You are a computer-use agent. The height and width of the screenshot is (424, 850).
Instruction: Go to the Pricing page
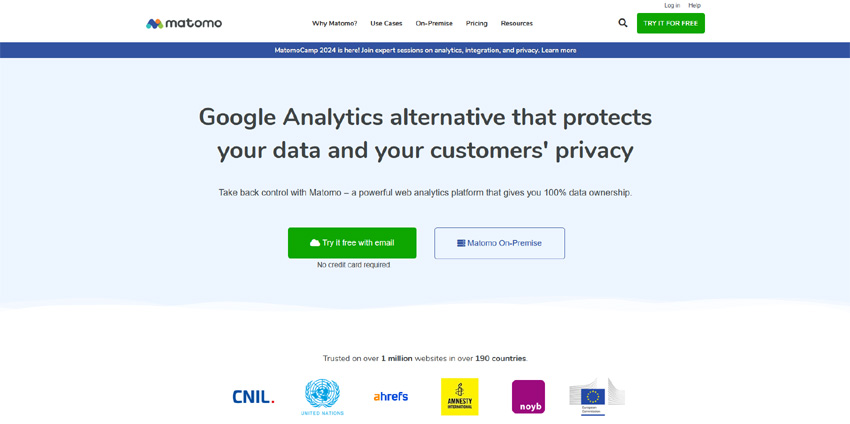click(x=476, y=23)
